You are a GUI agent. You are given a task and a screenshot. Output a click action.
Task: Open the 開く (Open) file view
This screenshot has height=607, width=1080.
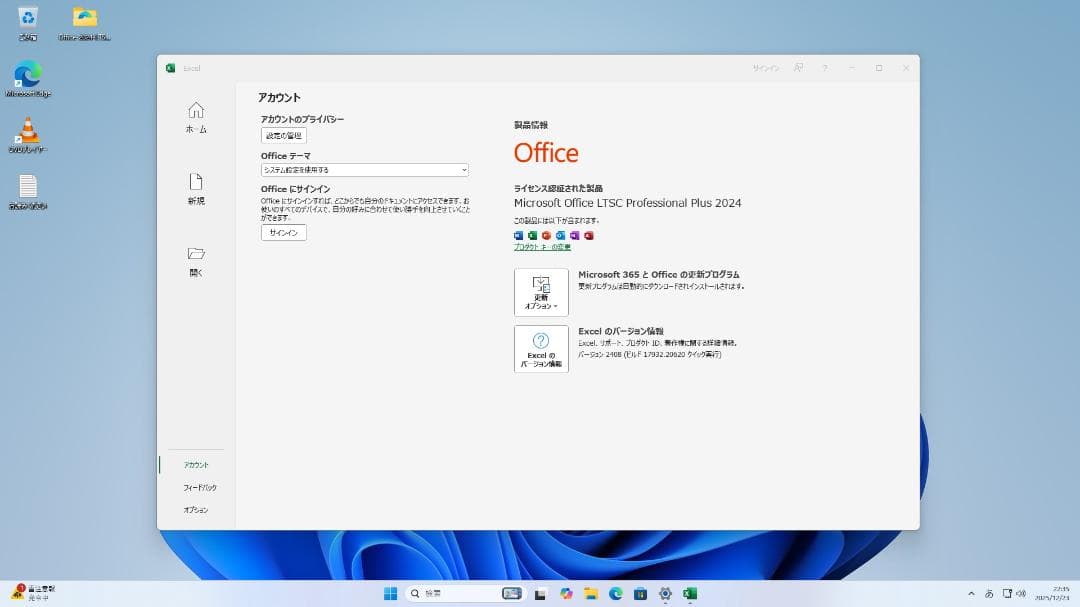pyautogui.click(x=195, y=261)
